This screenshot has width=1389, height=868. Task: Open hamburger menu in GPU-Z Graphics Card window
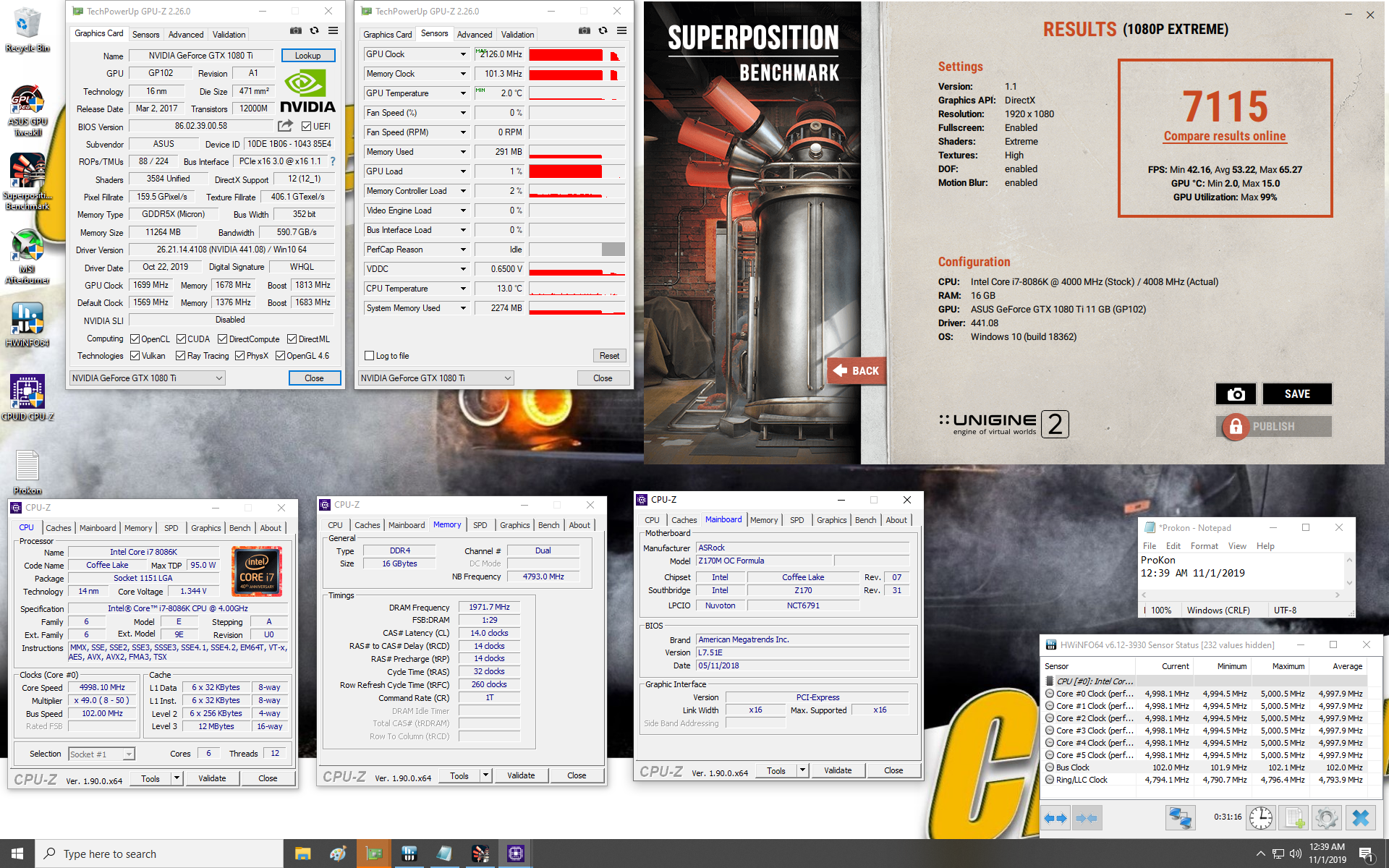333,31
